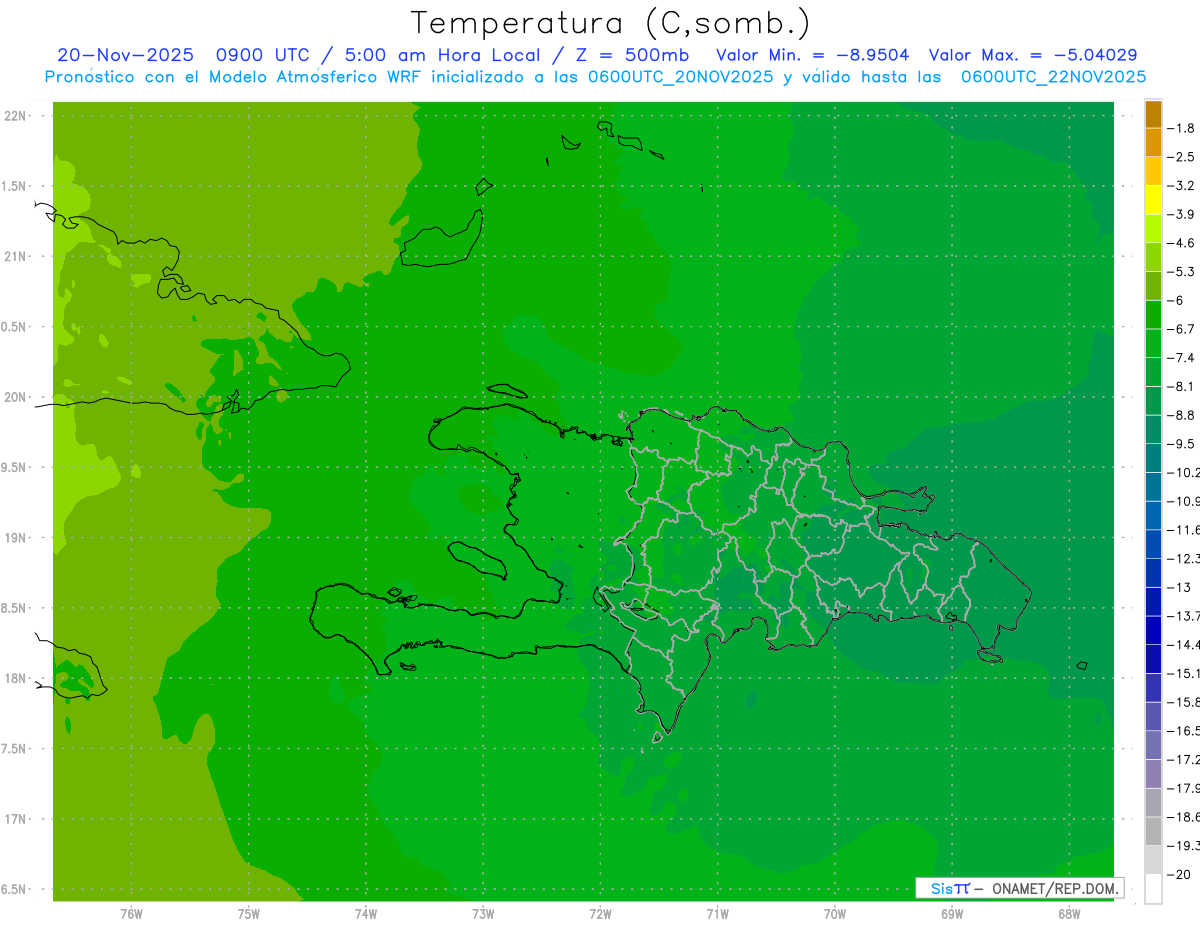Click the '20N' latitude label
The image size is (1200, 927).
pos(14,397)
